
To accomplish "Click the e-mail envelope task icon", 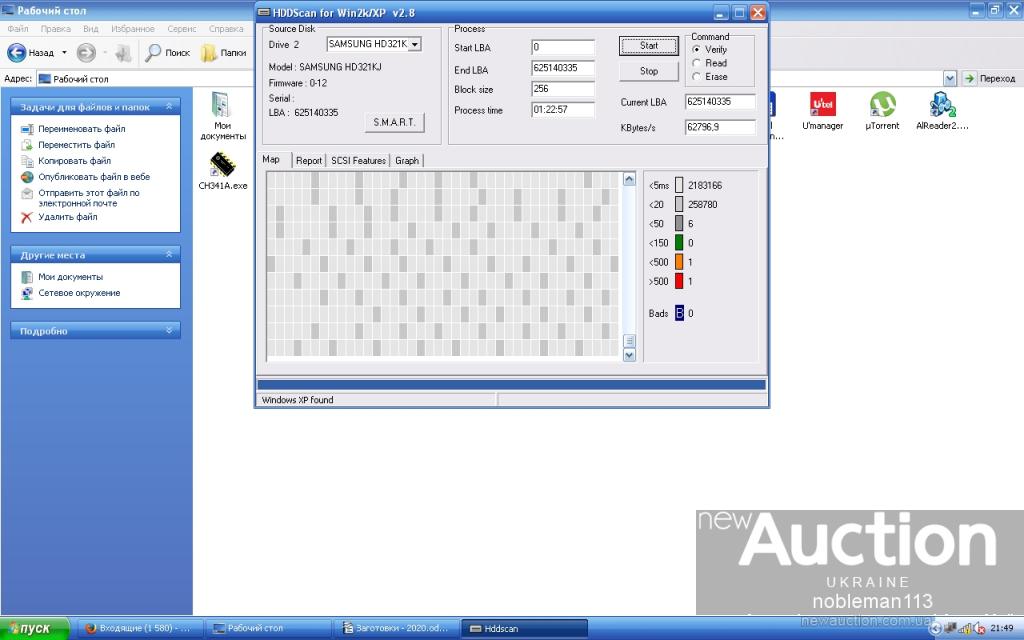I will click(x=27, y=193).
